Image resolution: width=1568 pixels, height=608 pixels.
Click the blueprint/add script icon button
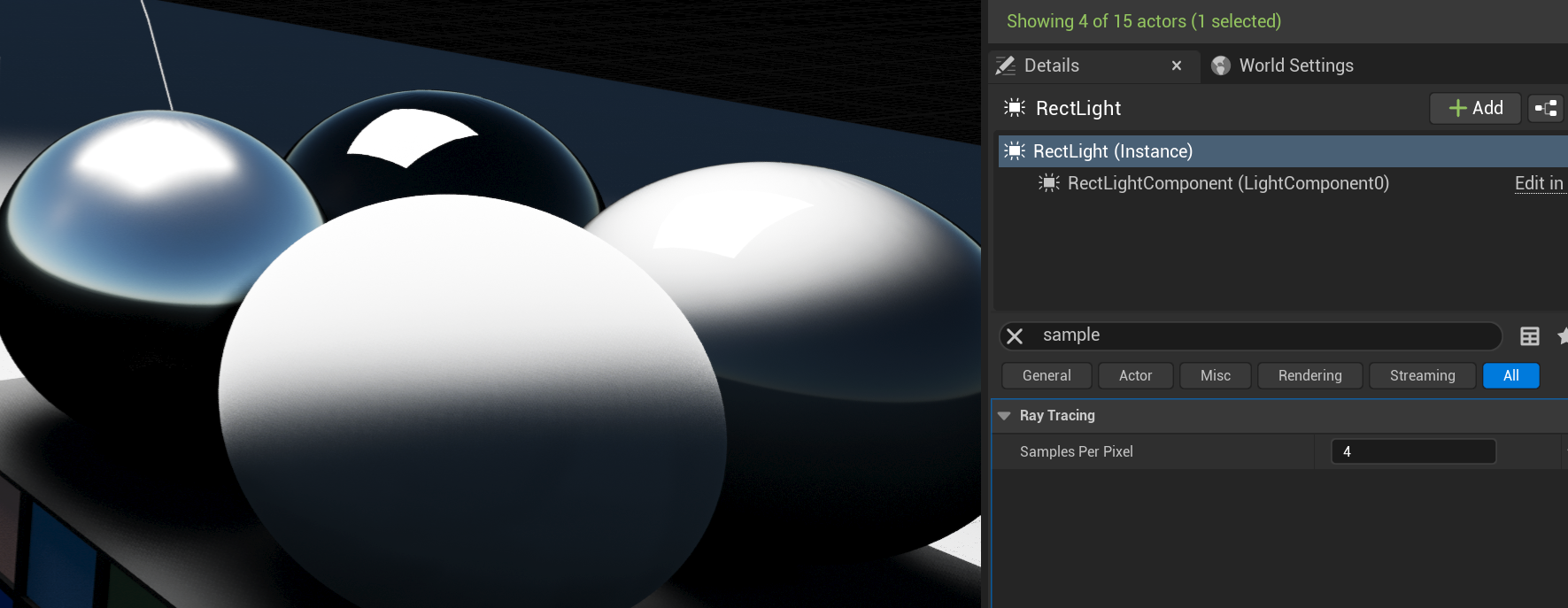(x=1546, y=108)
